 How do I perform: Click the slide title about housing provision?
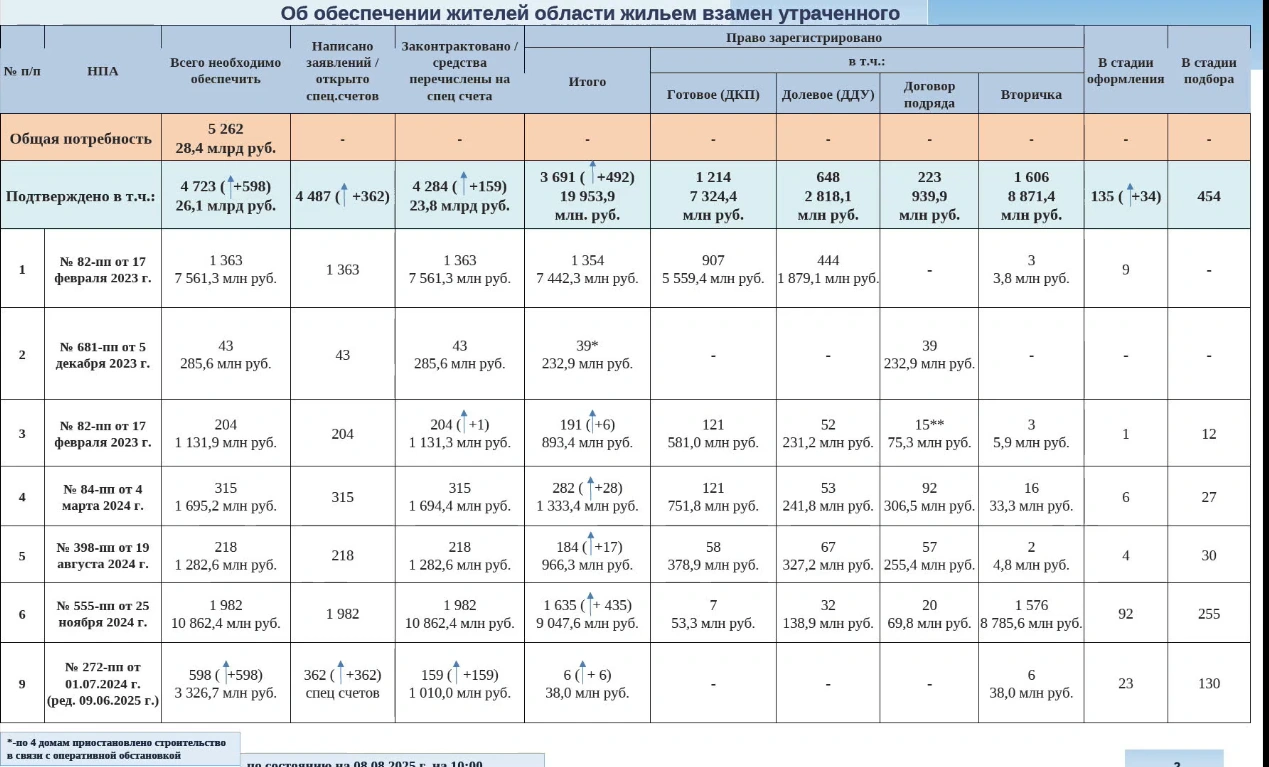click(x=589, y=13)
